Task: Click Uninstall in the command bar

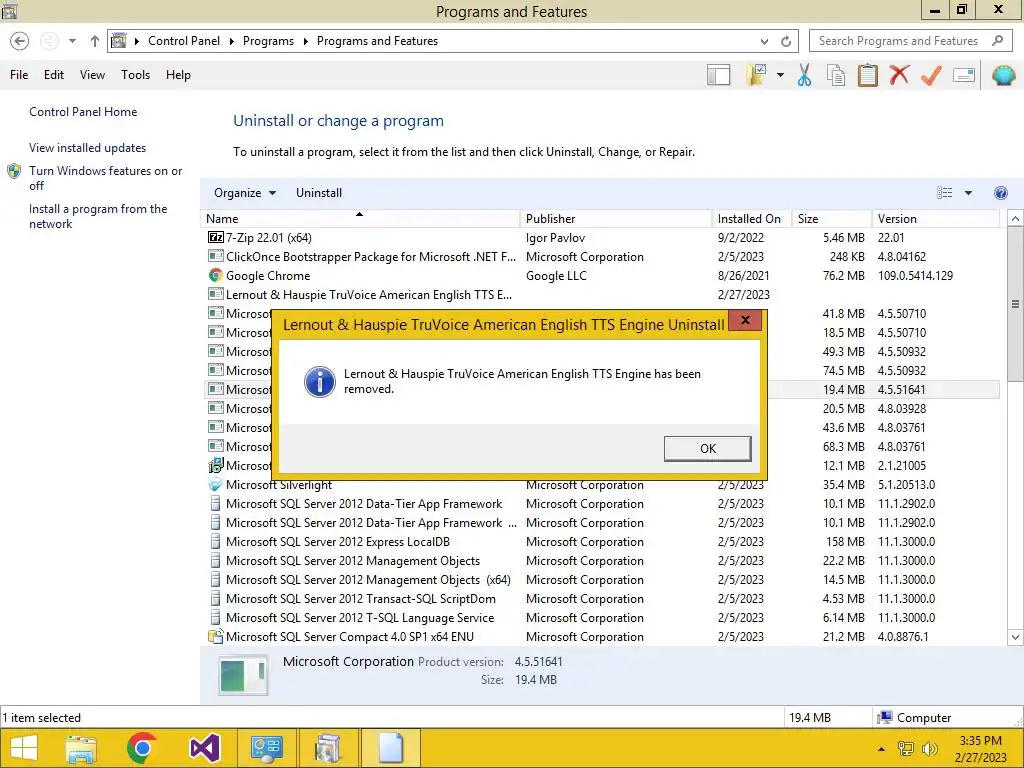Action: click(x=319, y=193)
